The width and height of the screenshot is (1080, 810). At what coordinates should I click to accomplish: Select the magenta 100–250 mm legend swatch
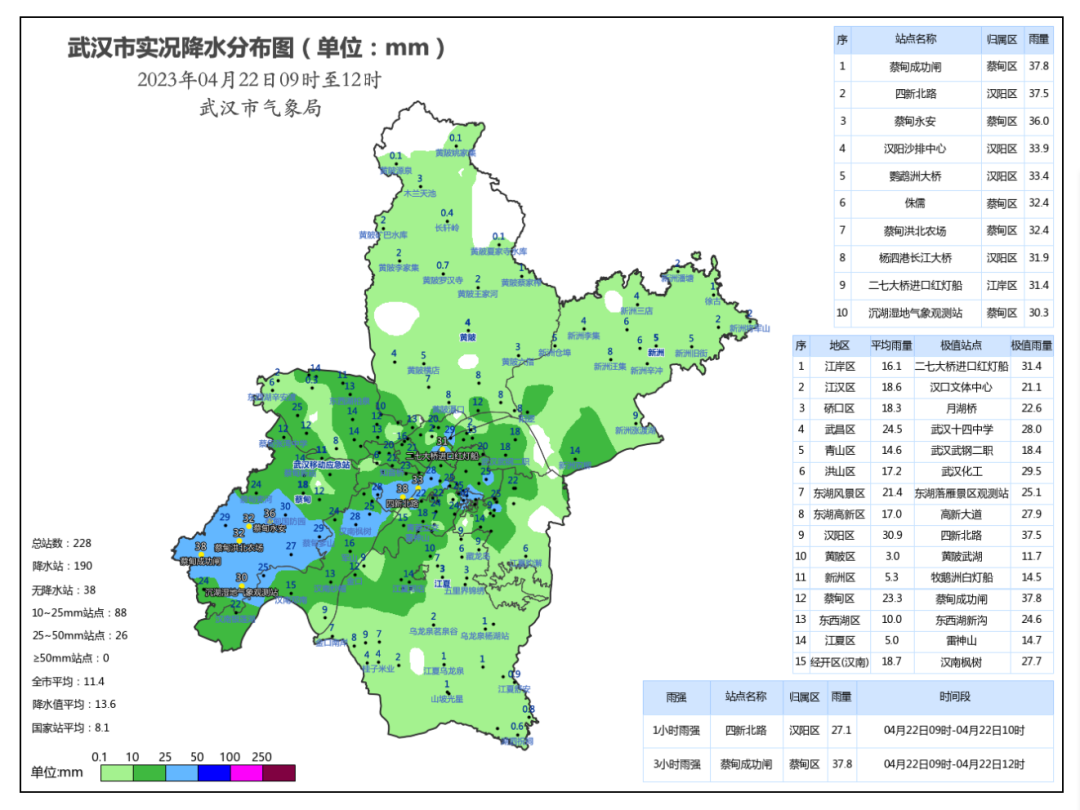coord(246,772)
